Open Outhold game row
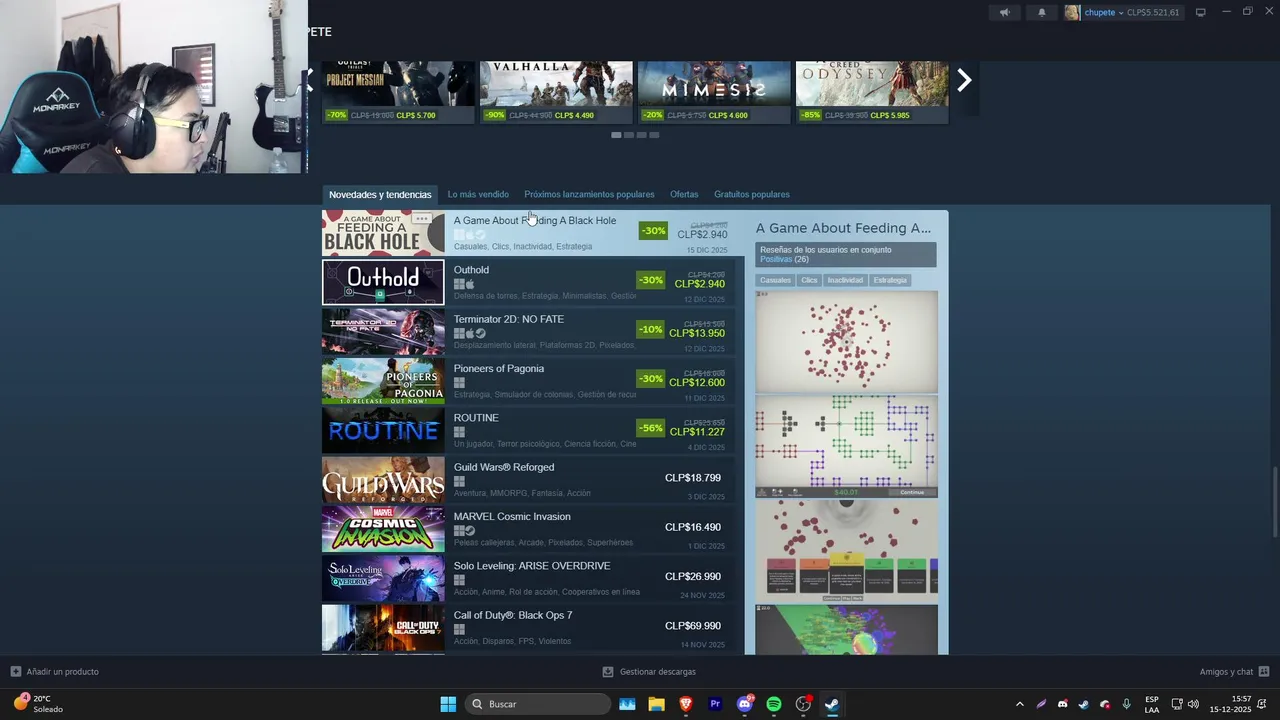The width and height of the screenshot is (1280, 720). pos(528,282)
